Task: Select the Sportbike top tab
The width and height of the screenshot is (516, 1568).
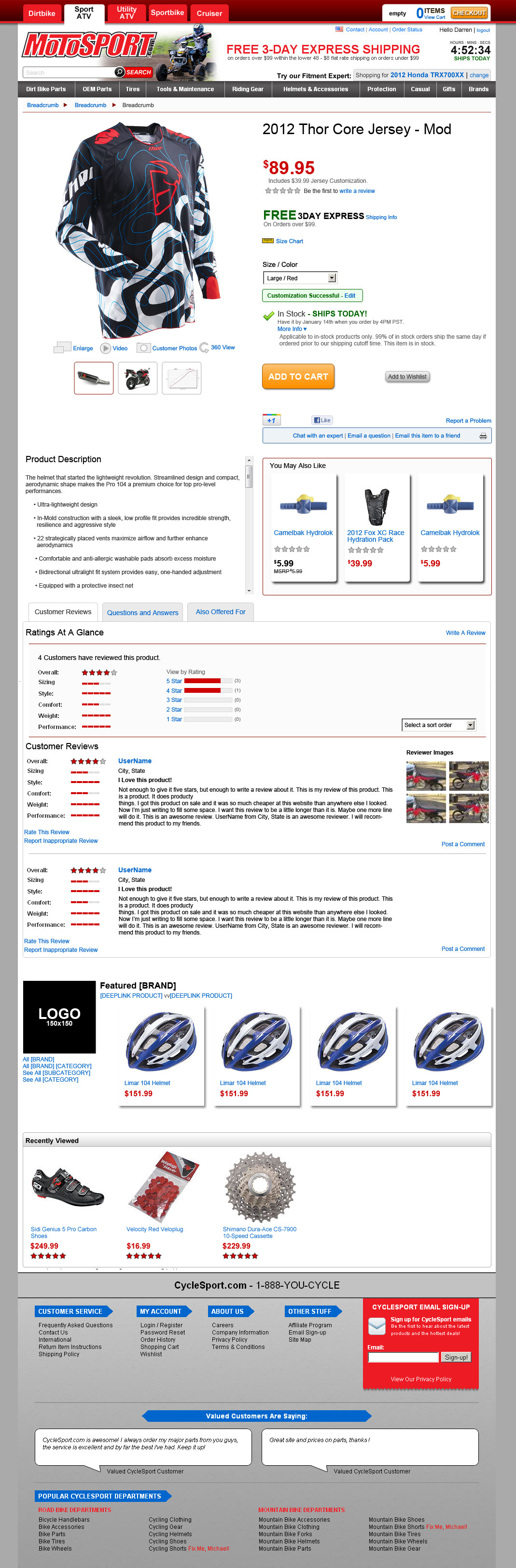Action: 167,13
